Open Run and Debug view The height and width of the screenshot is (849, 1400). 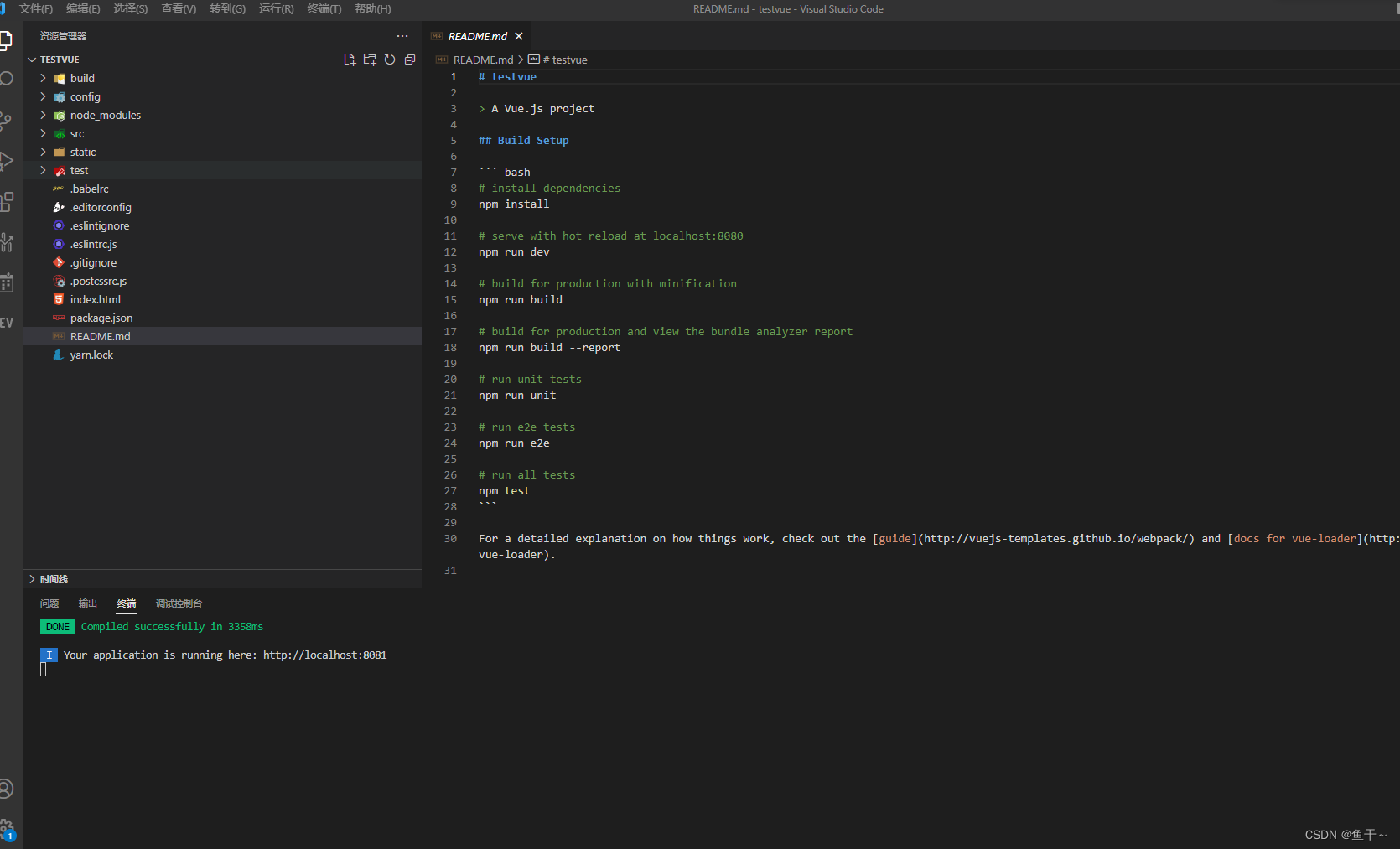[6, 161]
